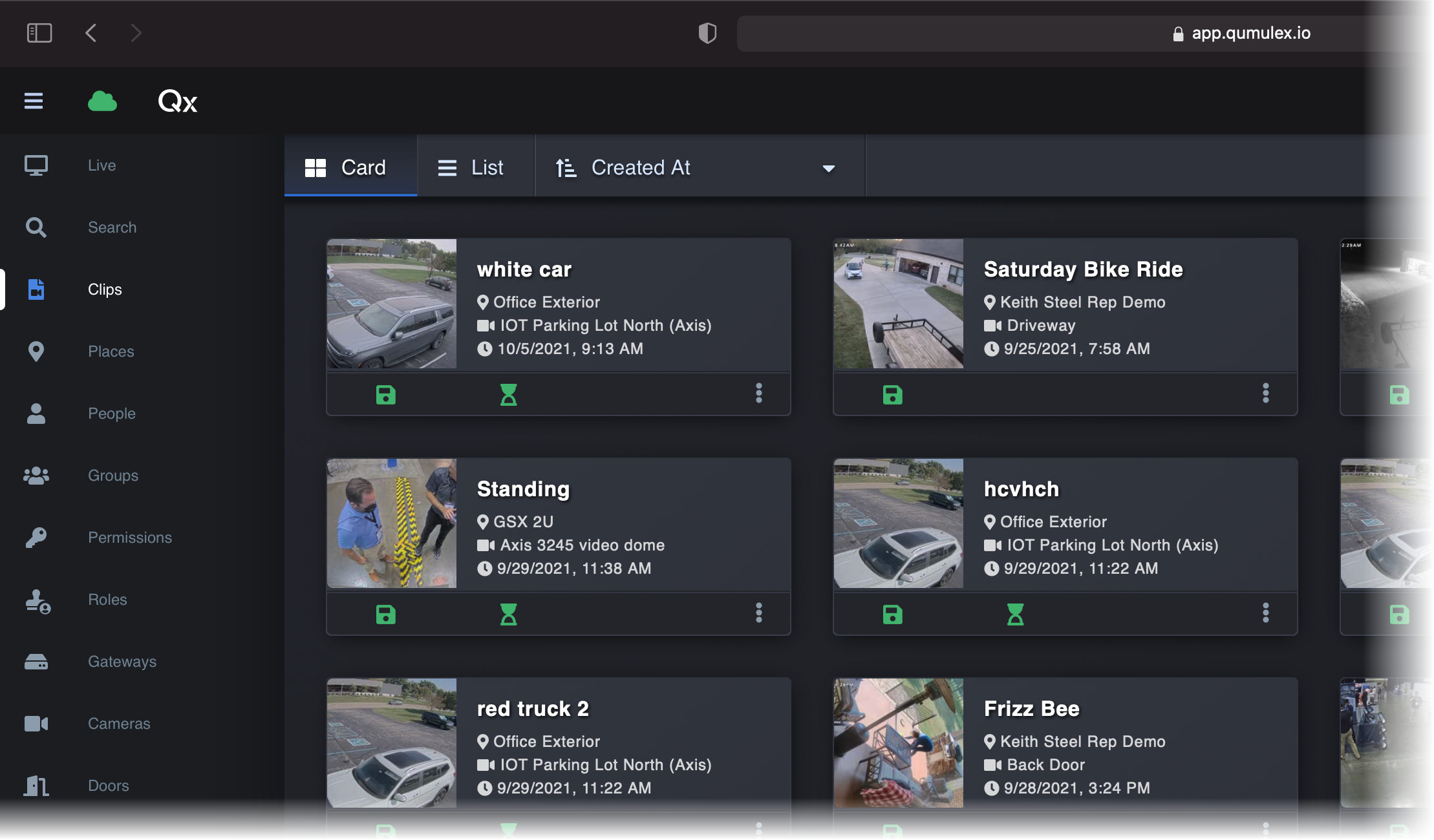Click the Standing clip hourglass icon
This screenshot has width=1434, height=840.
(x=509, y=614)
